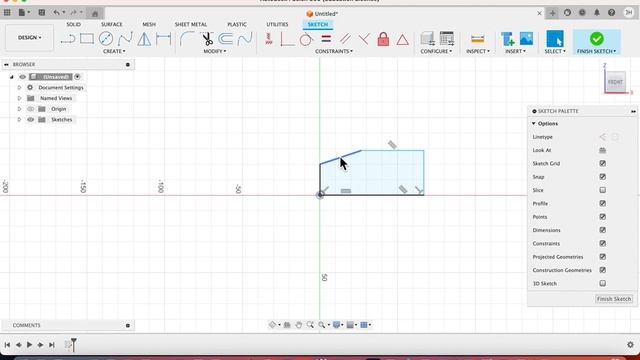640x360 pixels.
Task: Toggle the Dimensions checkbox
Action: 602,230
